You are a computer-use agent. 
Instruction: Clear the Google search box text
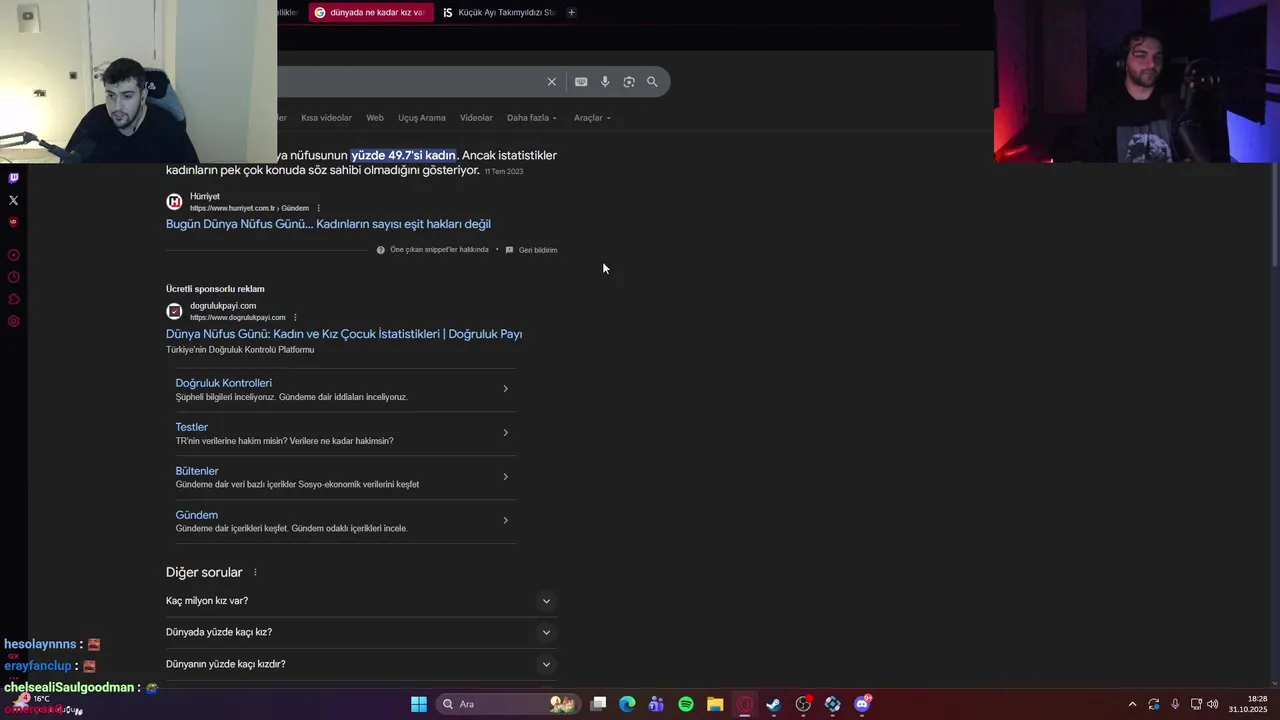point(551,82)
